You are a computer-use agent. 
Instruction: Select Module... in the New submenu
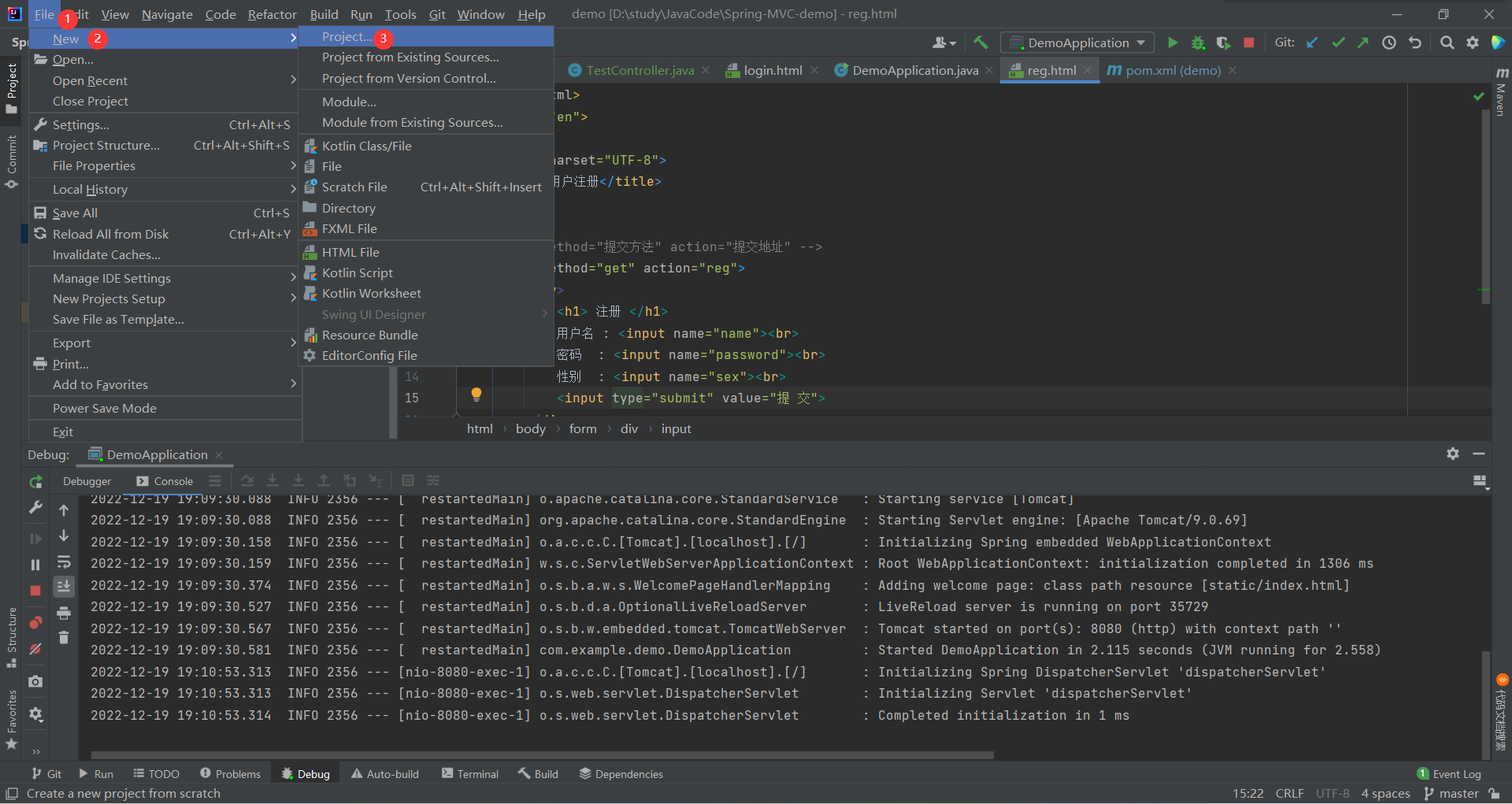pos(426,102)
